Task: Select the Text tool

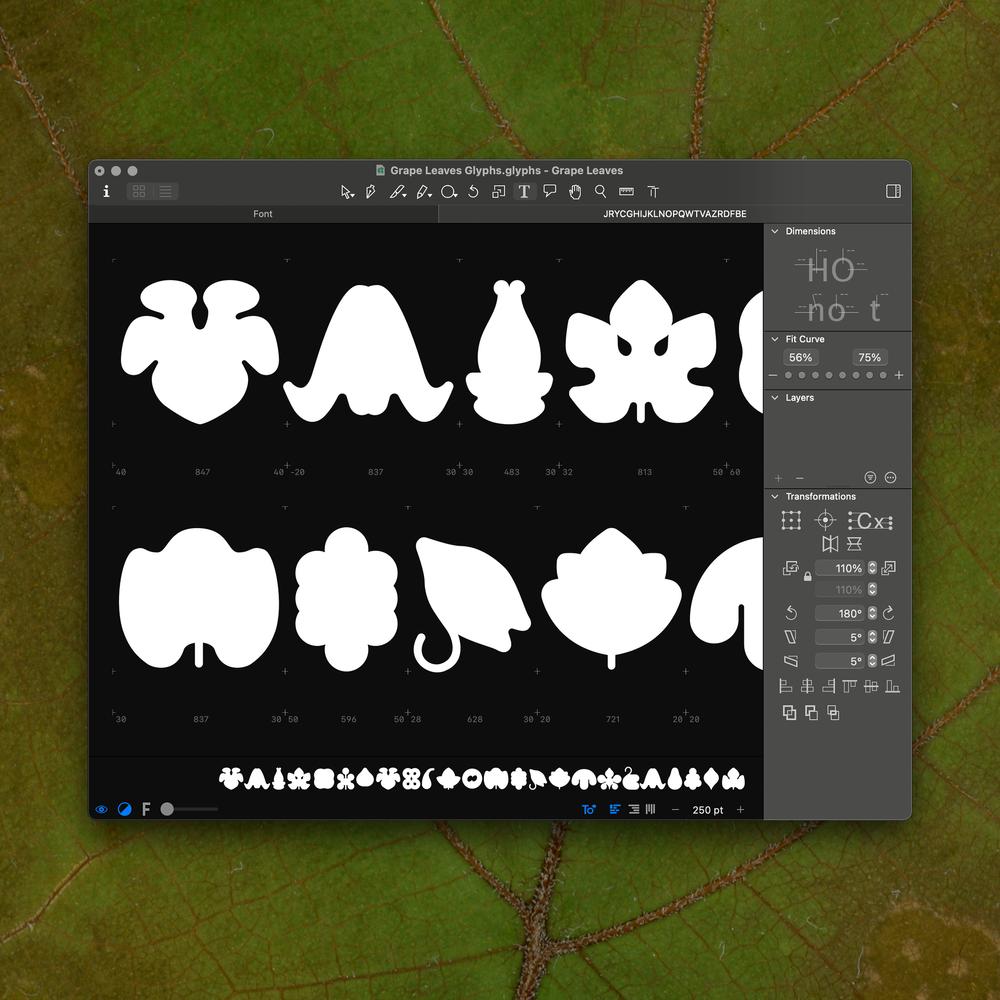Action: click(x=524, y=192)
